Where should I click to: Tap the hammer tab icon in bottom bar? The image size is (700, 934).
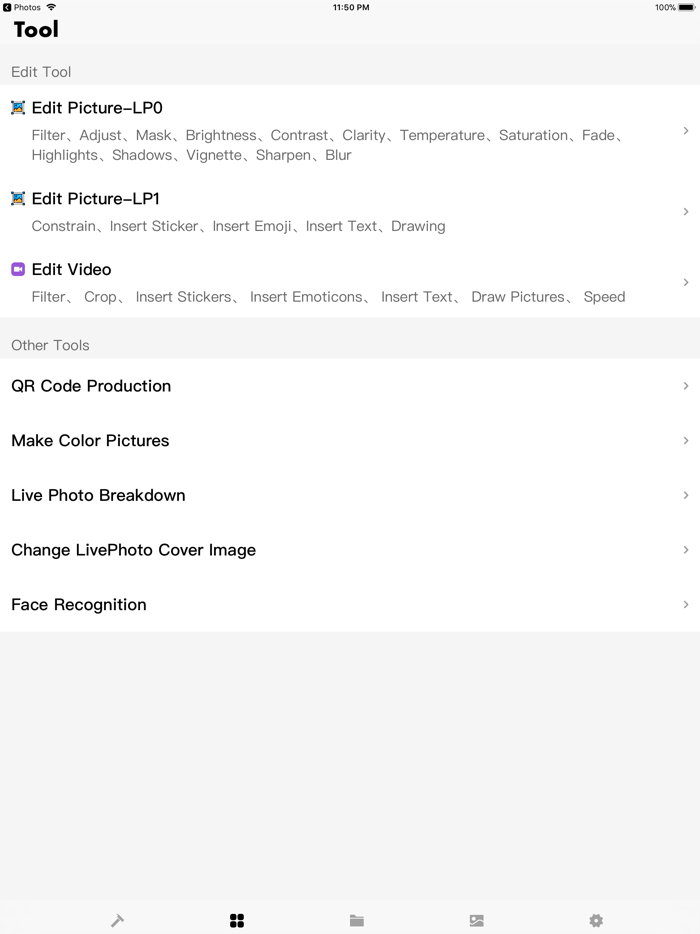[x=117, y=920]
